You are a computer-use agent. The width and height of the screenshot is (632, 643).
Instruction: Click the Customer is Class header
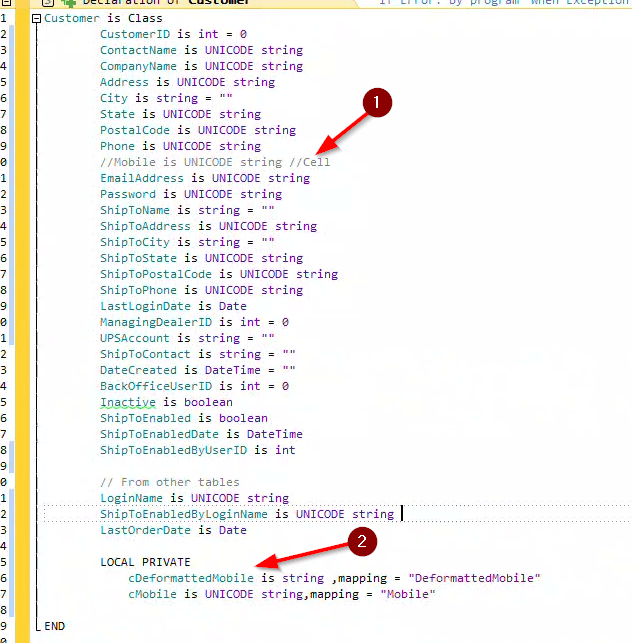click(103, 18)
